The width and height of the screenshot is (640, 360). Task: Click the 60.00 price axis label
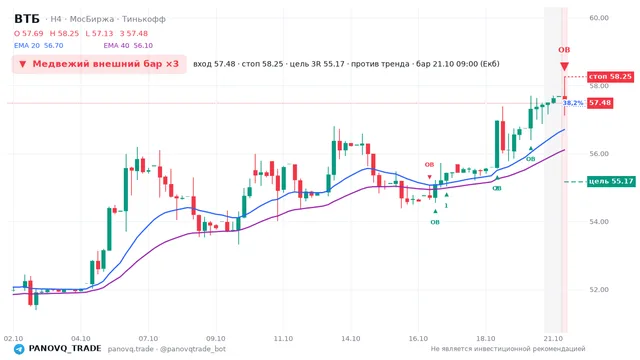coord(599,18)
